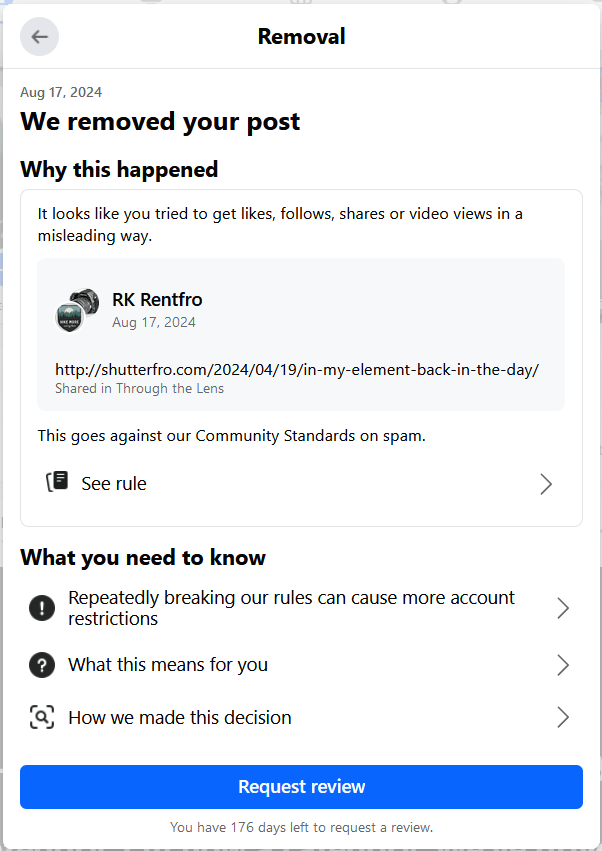Viewport: 602px width, 851px height.
Task: Click the RK Rentfro profile picture
Action: (76, 310)
